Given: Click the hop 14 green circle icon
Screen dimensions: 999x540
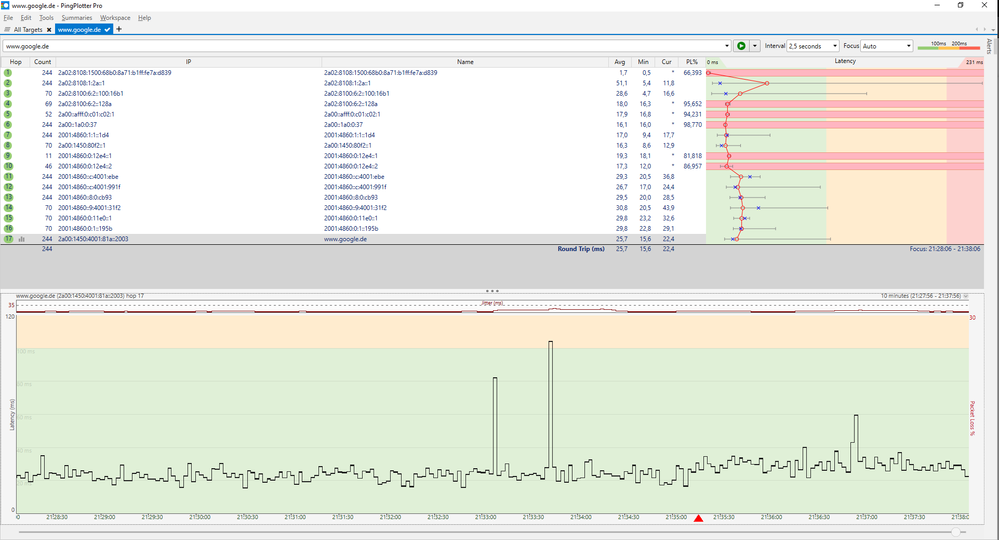Looking at the screenshot, I should (8, 208).
